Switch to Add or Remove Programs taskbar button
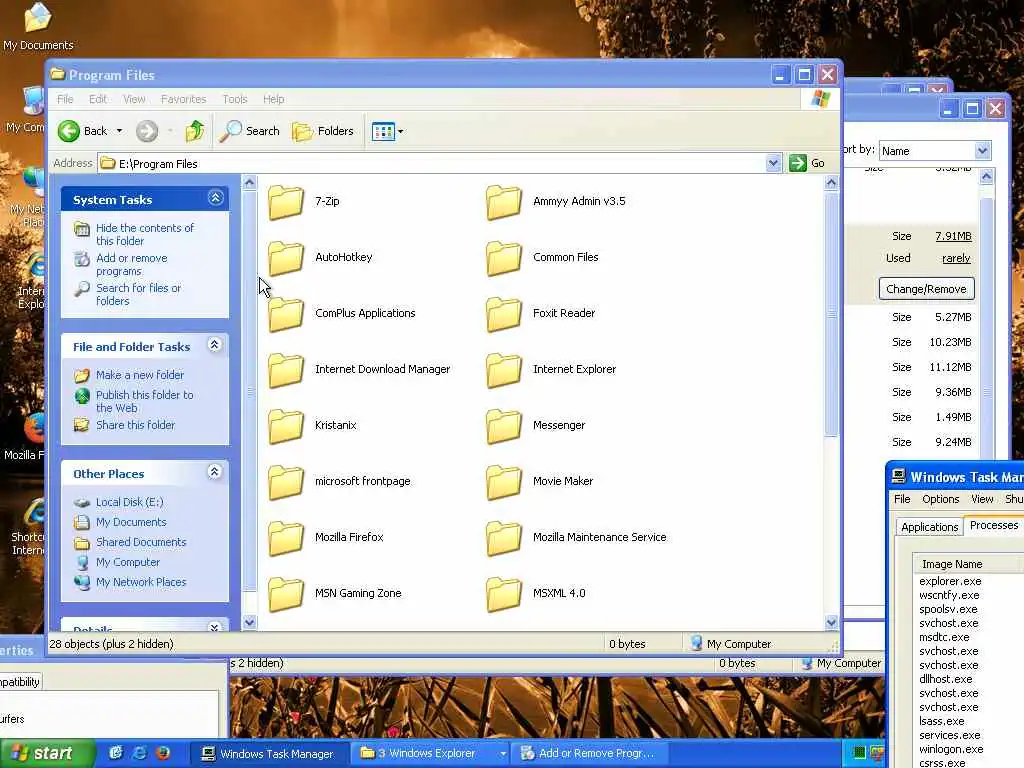The height and width of the screenshot is (768, 1024). click(x=591, y=754)
